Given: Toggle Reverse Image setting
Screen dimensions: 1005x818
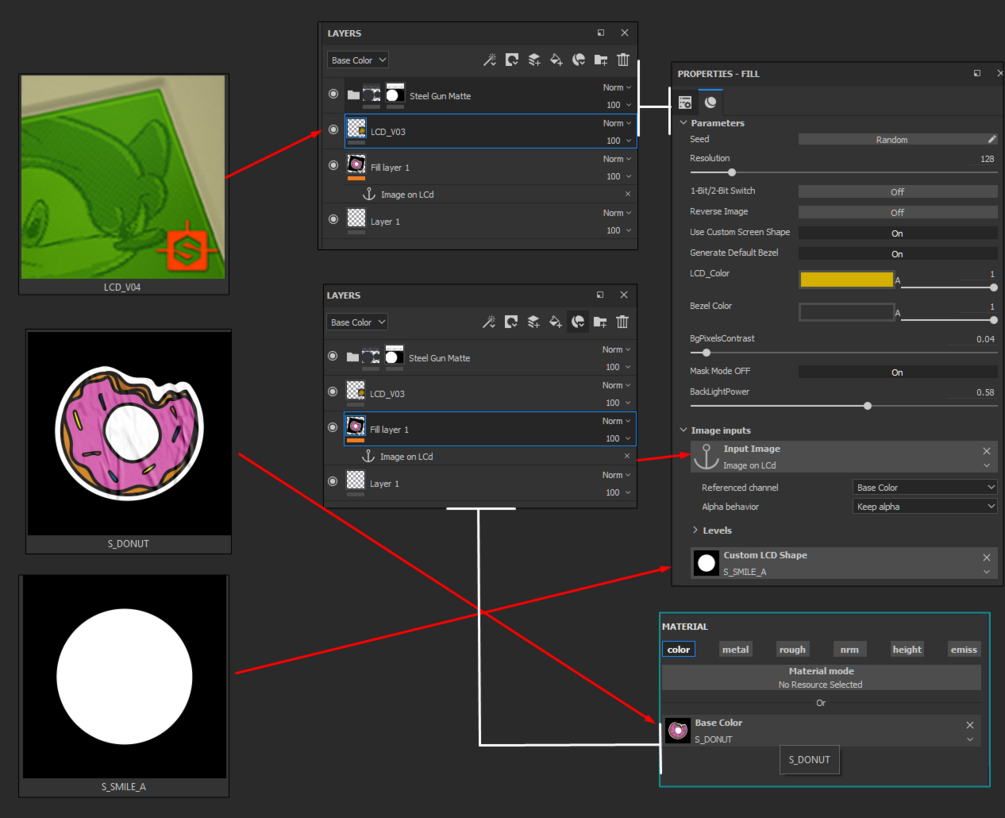Looking at the screenshot, I should pos(897,212).
